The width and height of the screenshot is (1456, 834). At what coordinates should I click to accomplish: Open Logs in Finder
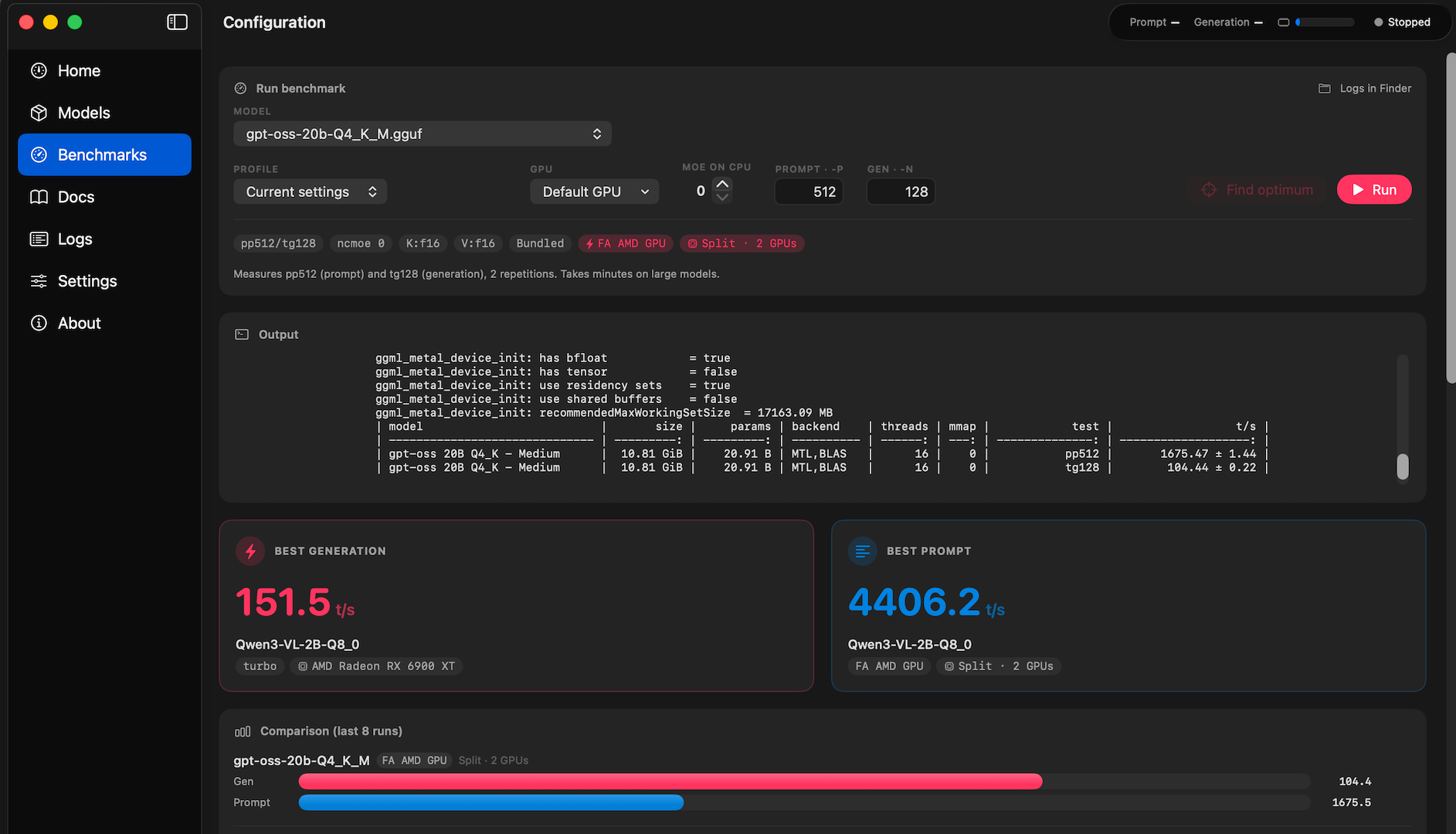1365,89
